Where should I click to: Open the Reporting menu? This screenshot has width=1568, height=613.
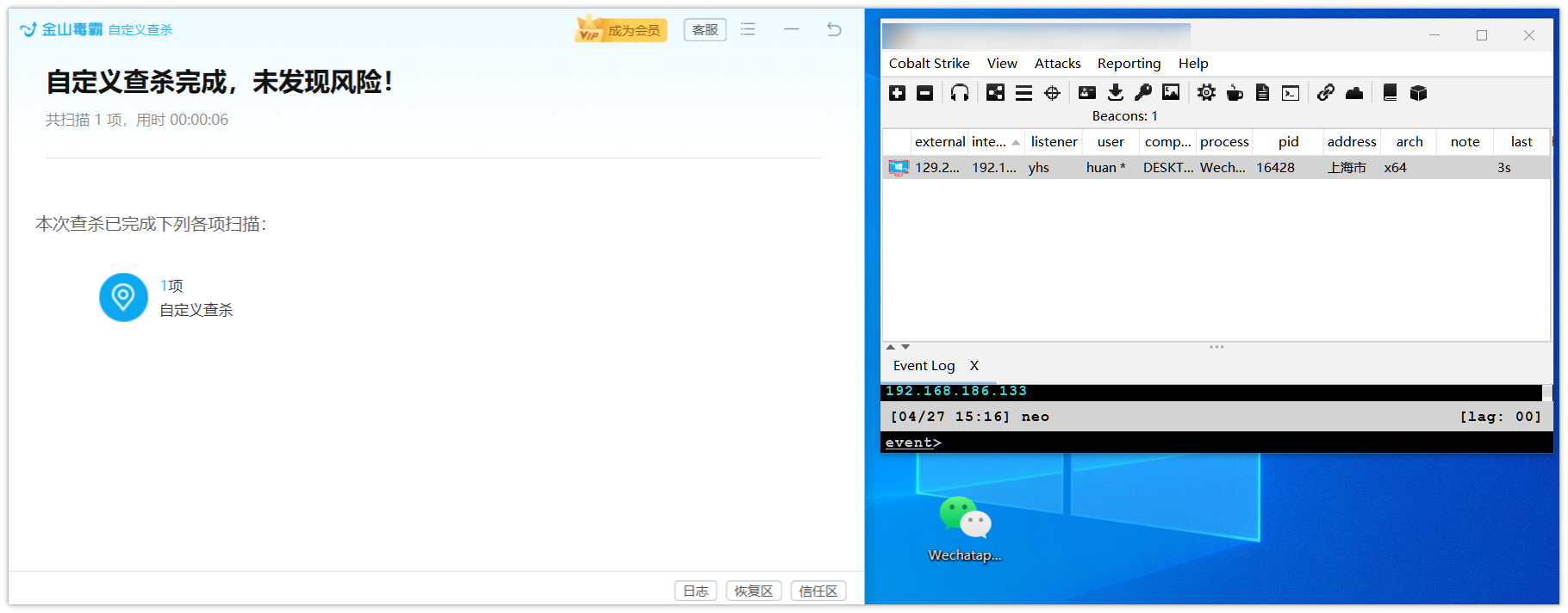tap(1129, 63)
